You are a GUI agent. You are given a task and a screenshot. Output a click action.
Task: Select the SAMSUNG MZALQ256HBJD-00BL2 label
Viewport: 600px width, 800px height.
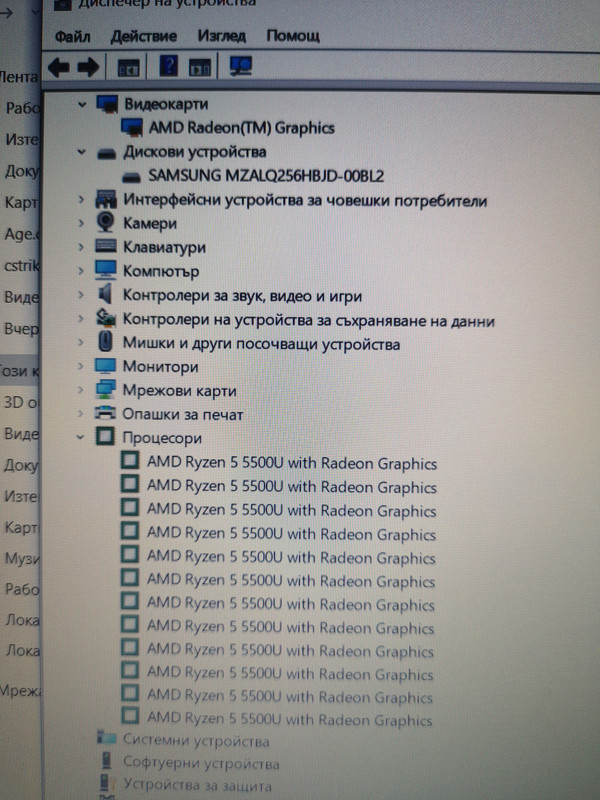tap(266, 176)
